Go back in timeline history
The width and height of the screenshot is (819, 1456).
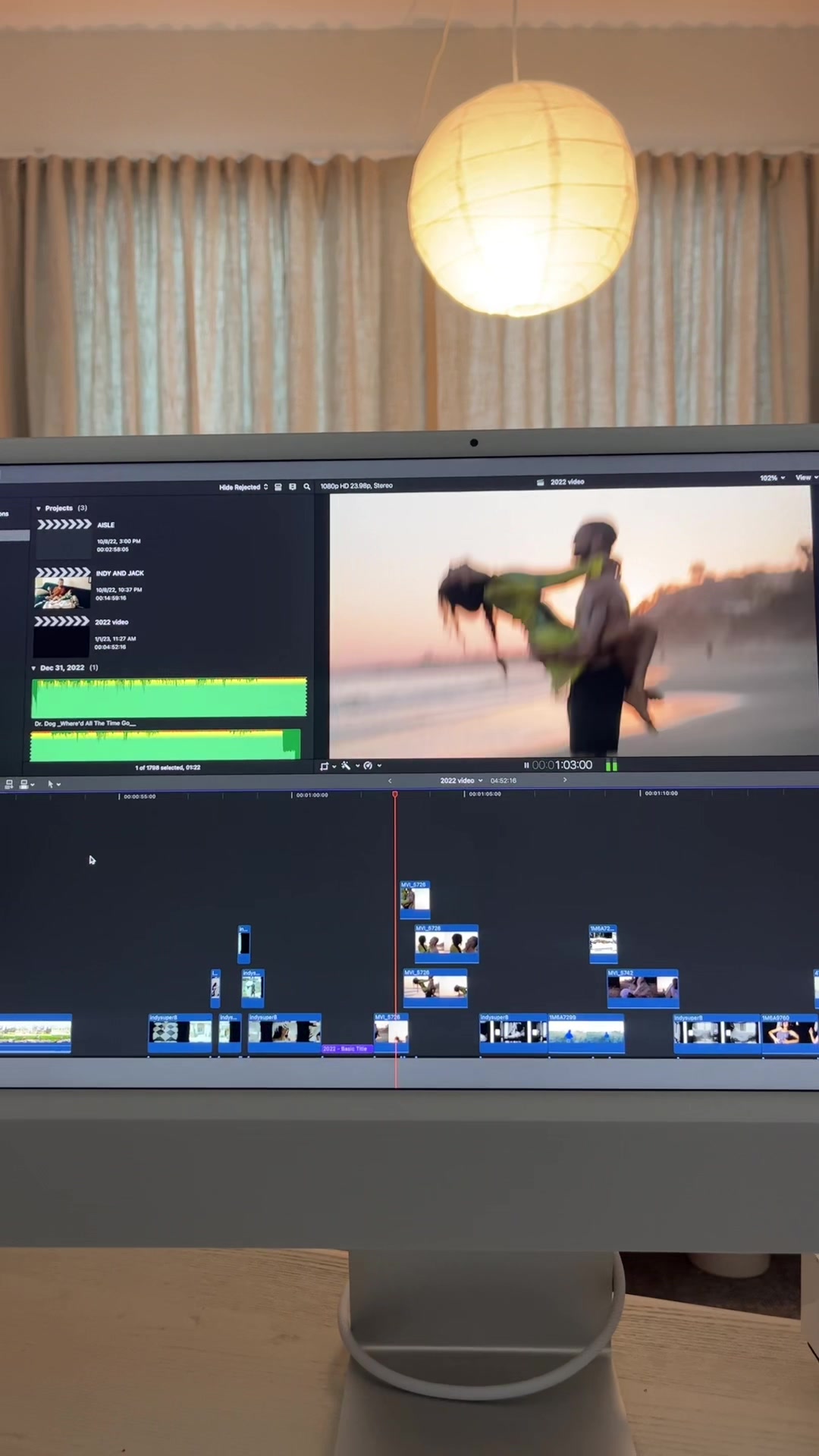(390, 780)
